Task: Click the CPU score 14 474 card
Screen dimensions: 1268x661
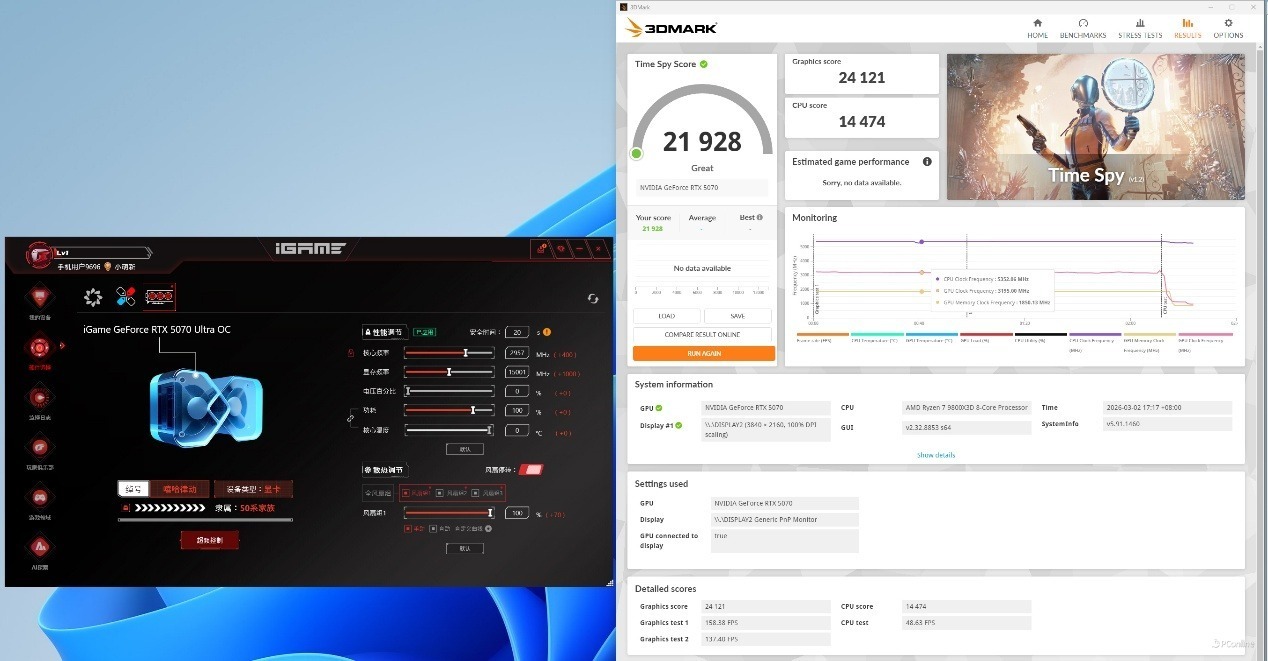Action: [862, 116]
